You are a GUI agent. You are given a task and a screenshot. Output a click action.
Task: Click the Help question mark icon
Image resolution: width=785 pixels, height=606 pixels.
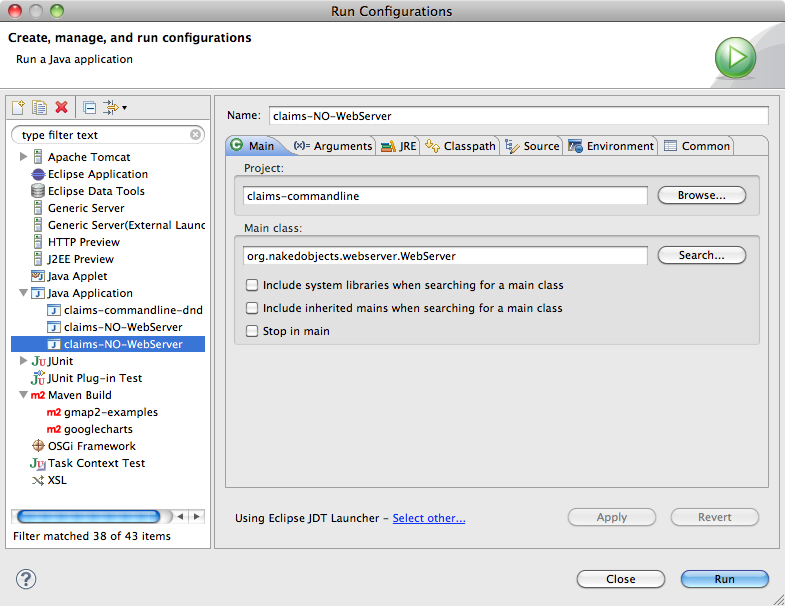(x=27, y=579)
